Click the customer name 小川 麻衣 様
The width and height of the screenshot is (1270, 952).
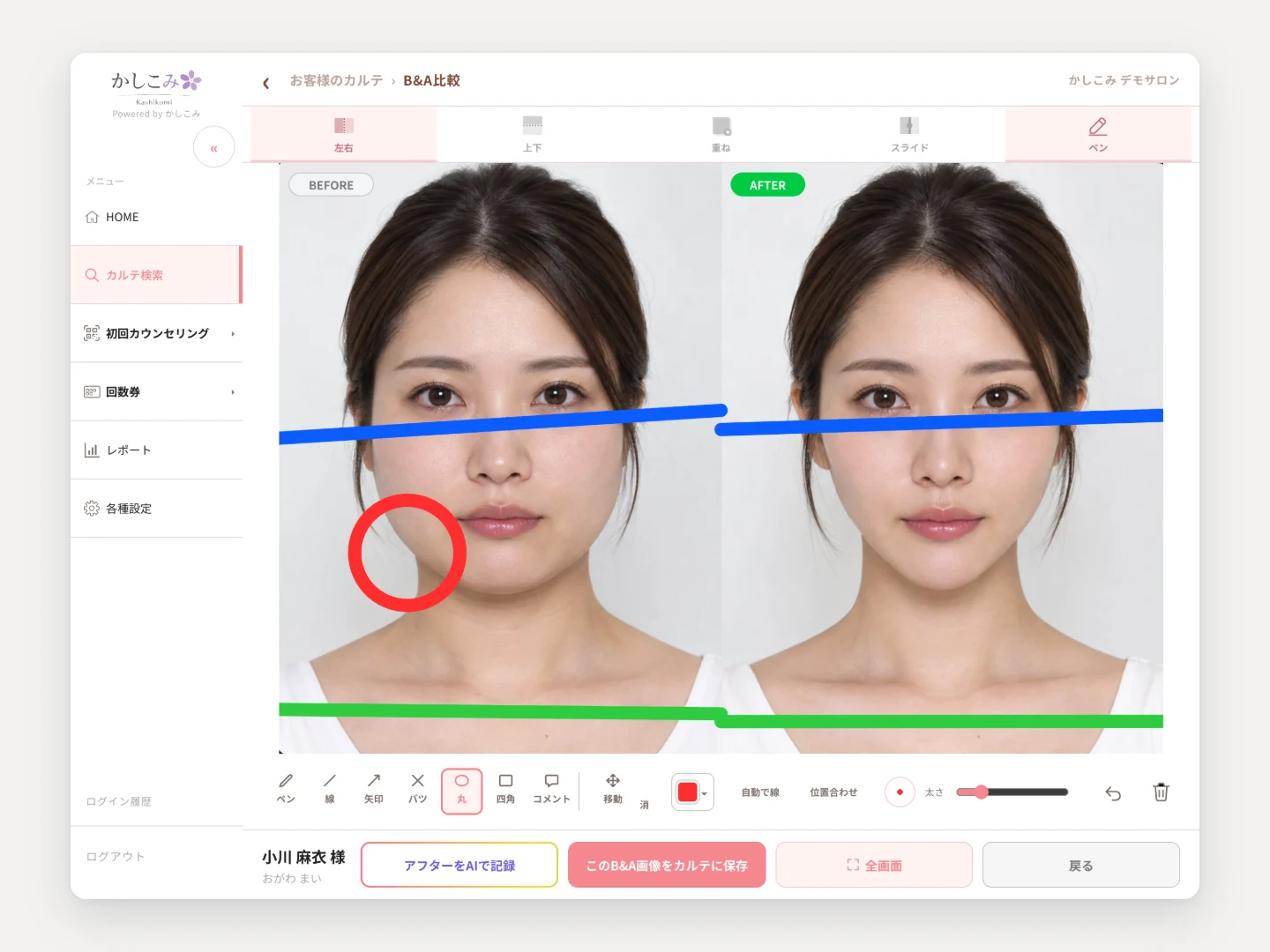point(303,857)
